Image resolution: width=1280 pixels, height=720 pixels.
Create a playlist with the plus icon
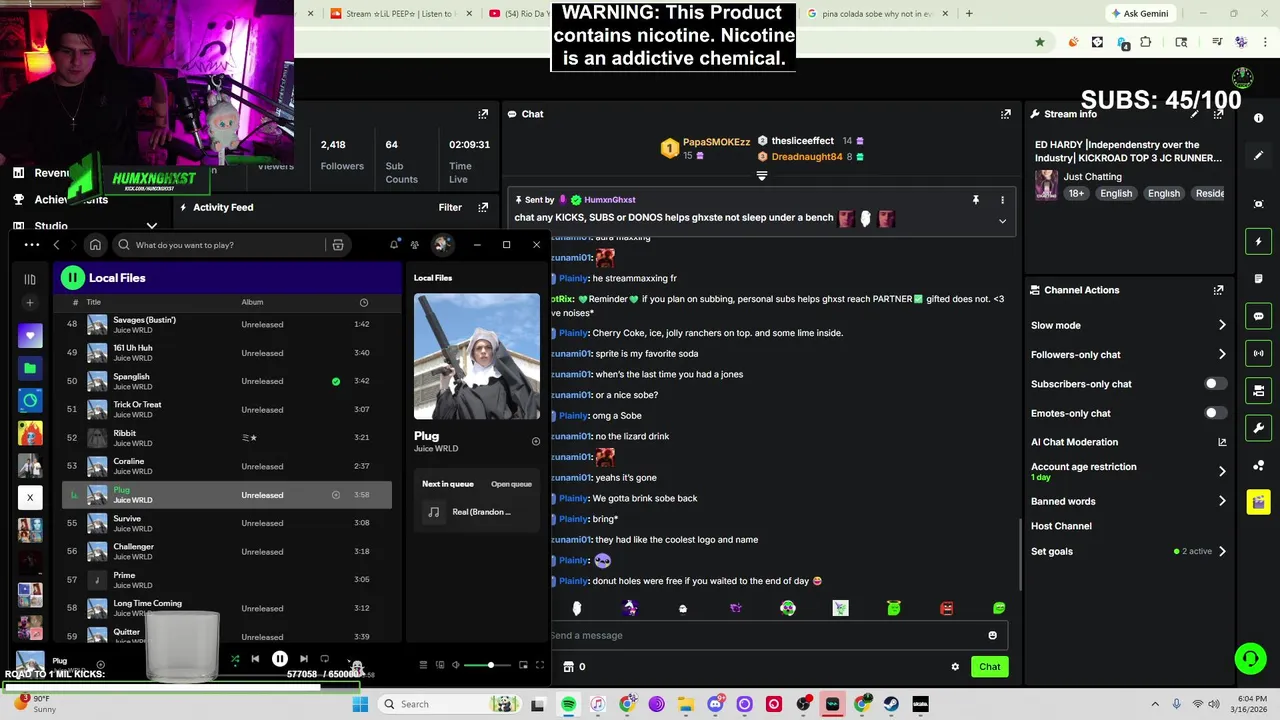coord(30,303)
